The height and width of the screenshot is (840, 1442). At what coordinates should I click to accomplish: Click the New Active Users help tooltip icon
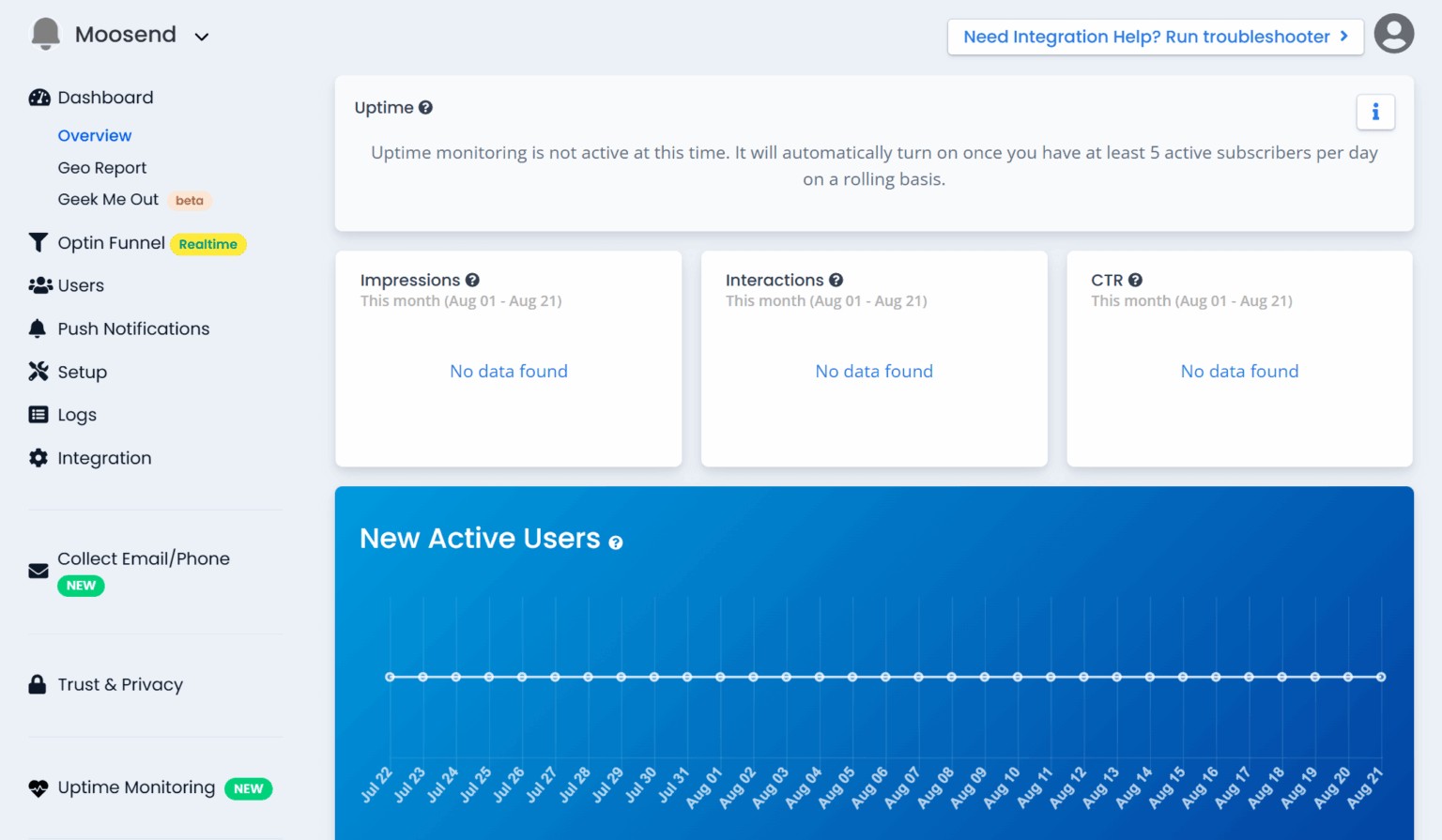point(616,542)
